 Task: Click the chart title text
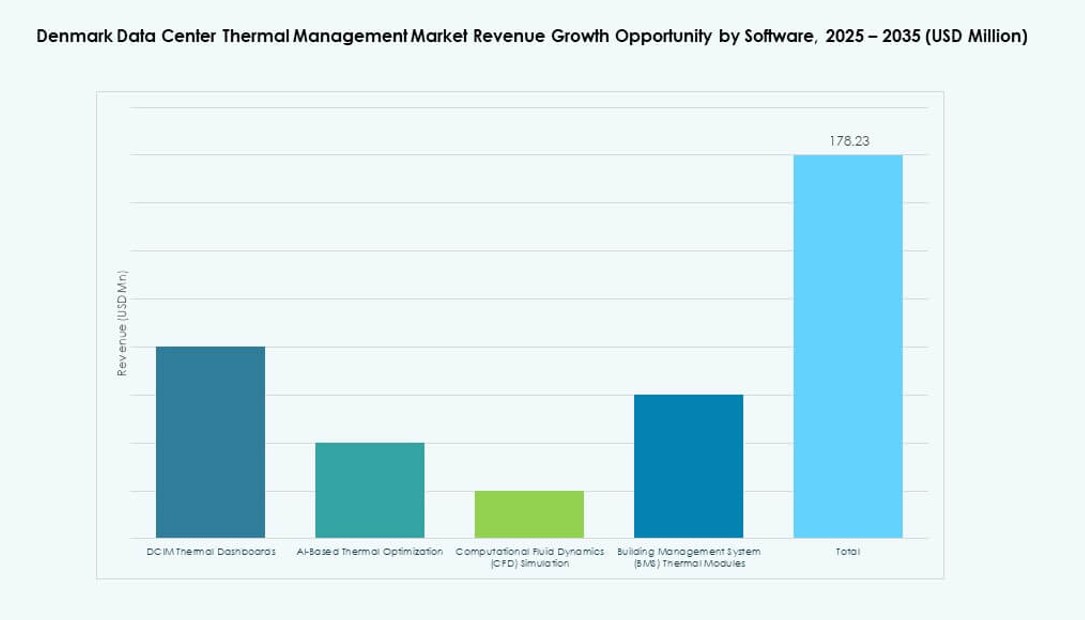530,36
